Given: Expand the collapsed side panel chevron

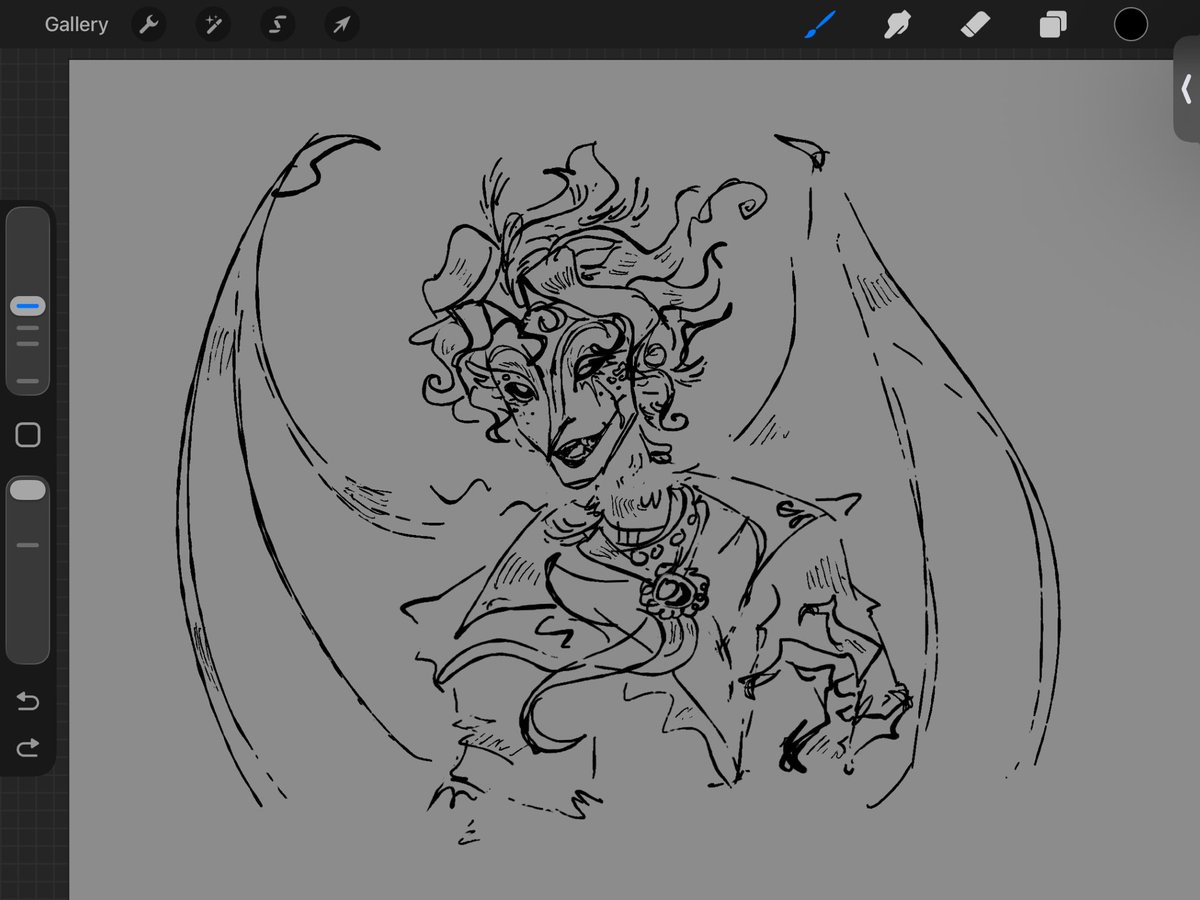Looking at the screenshot, I should (1187, 89).
